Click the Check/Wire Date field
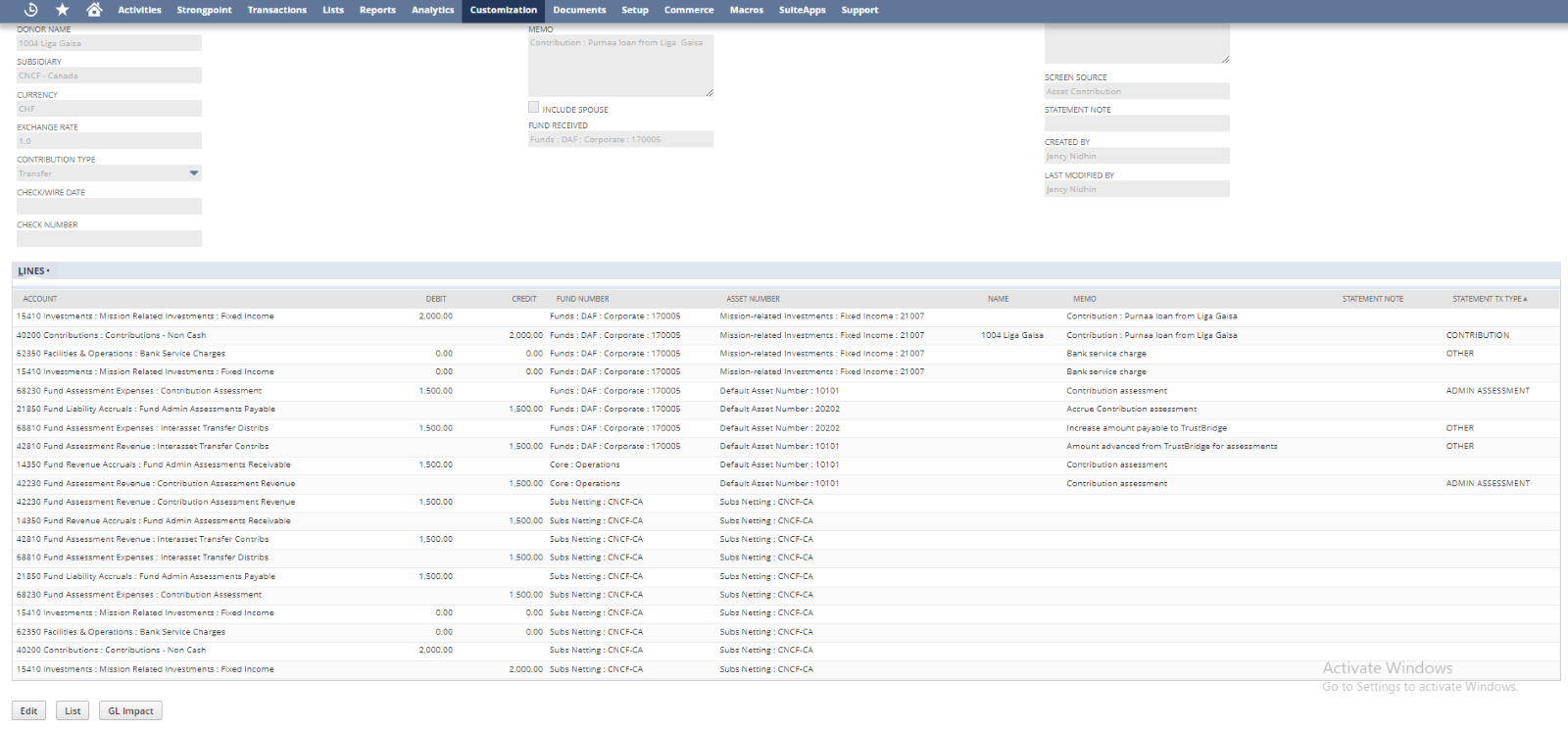This screenshot has height=730, width=1568. coord(109,207)
